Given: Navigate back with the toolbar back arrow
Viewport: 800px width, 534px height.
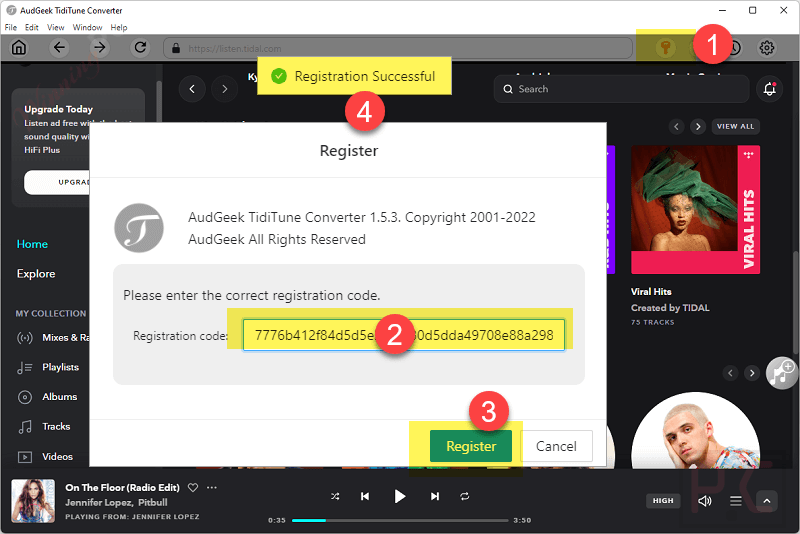Looking at the screenshot, I should coord(59,47).
